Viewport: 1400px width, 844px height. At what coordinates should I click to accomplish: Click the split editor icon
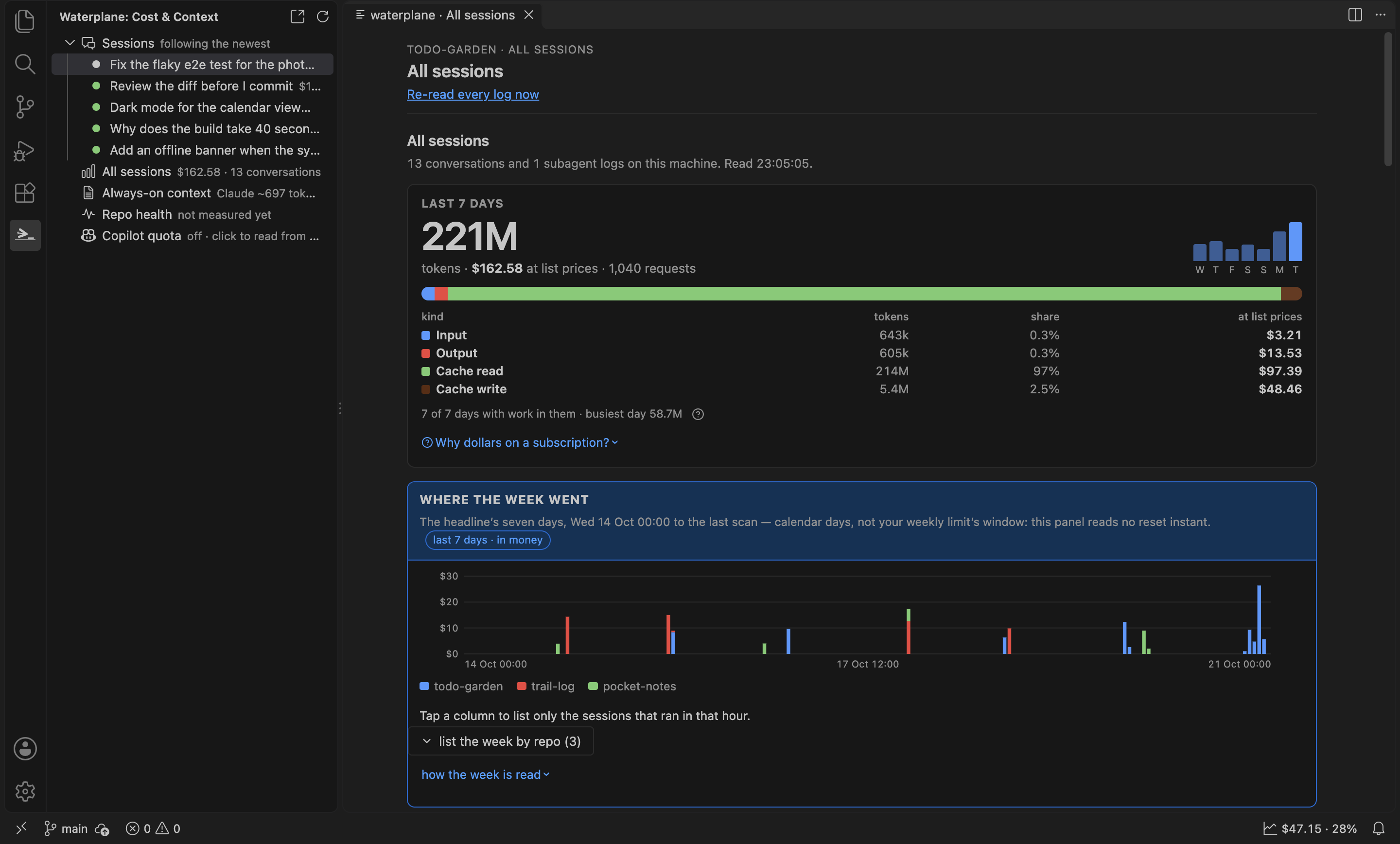click(x=1355, y=15)
